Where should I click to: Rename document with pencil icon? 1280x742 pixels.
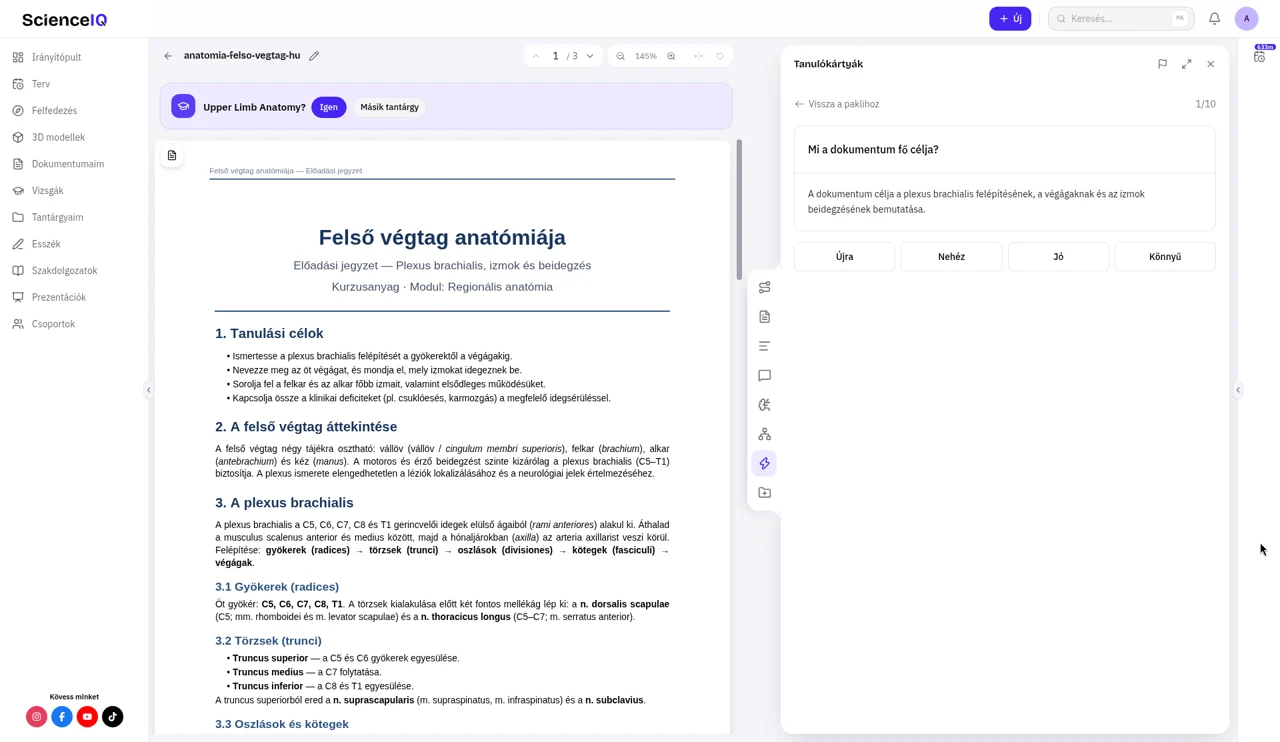(314, 56)
